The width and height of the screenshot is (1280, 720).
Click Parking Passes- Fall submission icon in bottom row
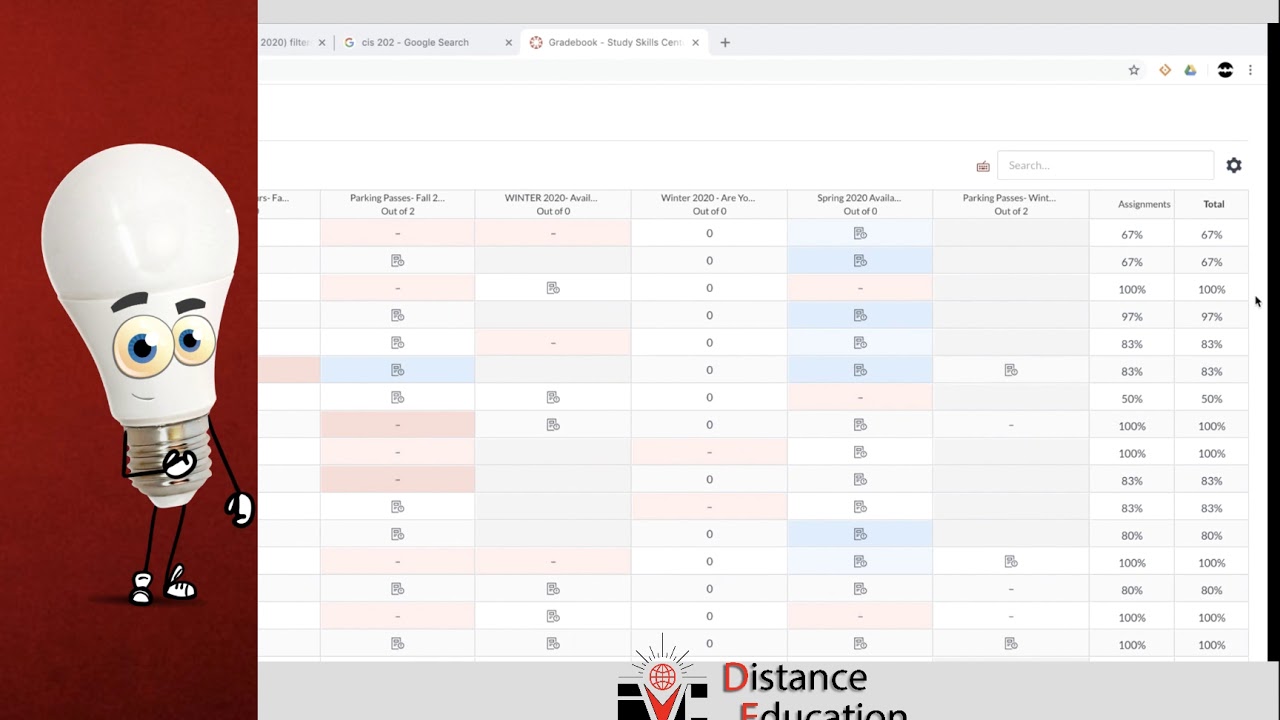(397, 644)
